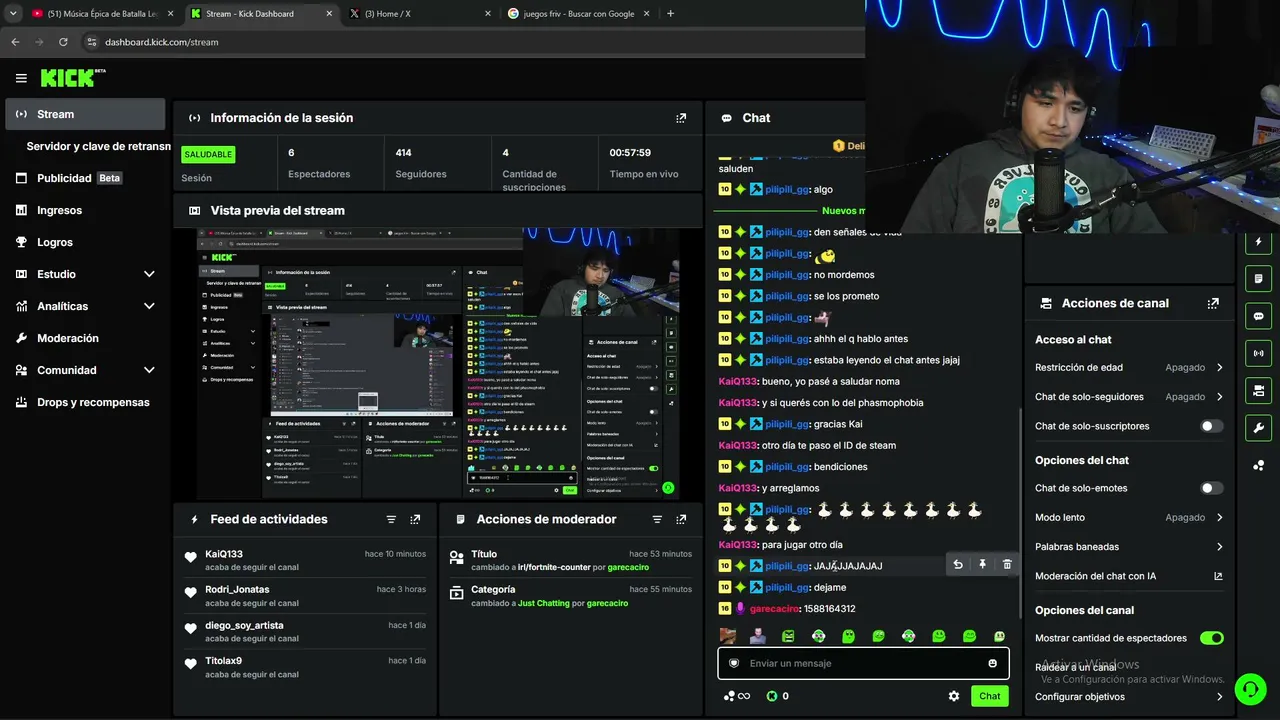Click Raidear a un canal
Screen dimensions: 1280x720
1075,667
